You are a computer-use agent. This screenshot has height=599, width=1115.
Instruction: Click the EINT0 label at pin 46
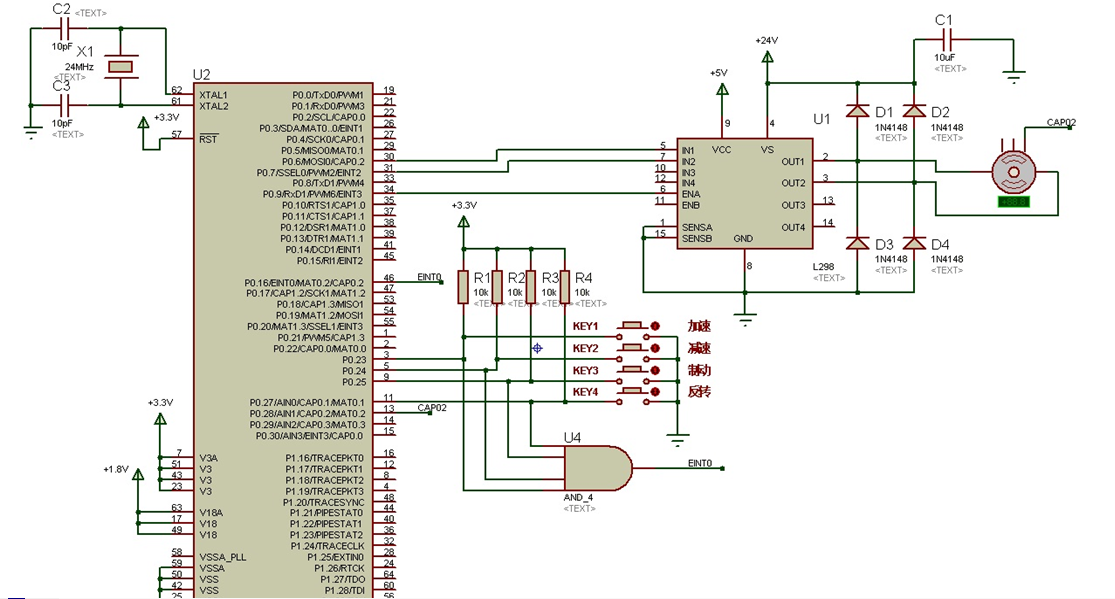[430, 277]
